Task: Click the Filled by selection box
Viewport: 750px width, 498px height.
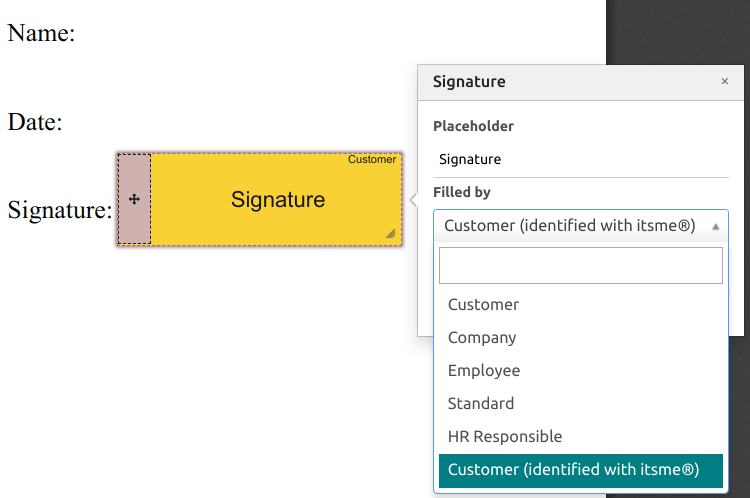Action: 570,226
